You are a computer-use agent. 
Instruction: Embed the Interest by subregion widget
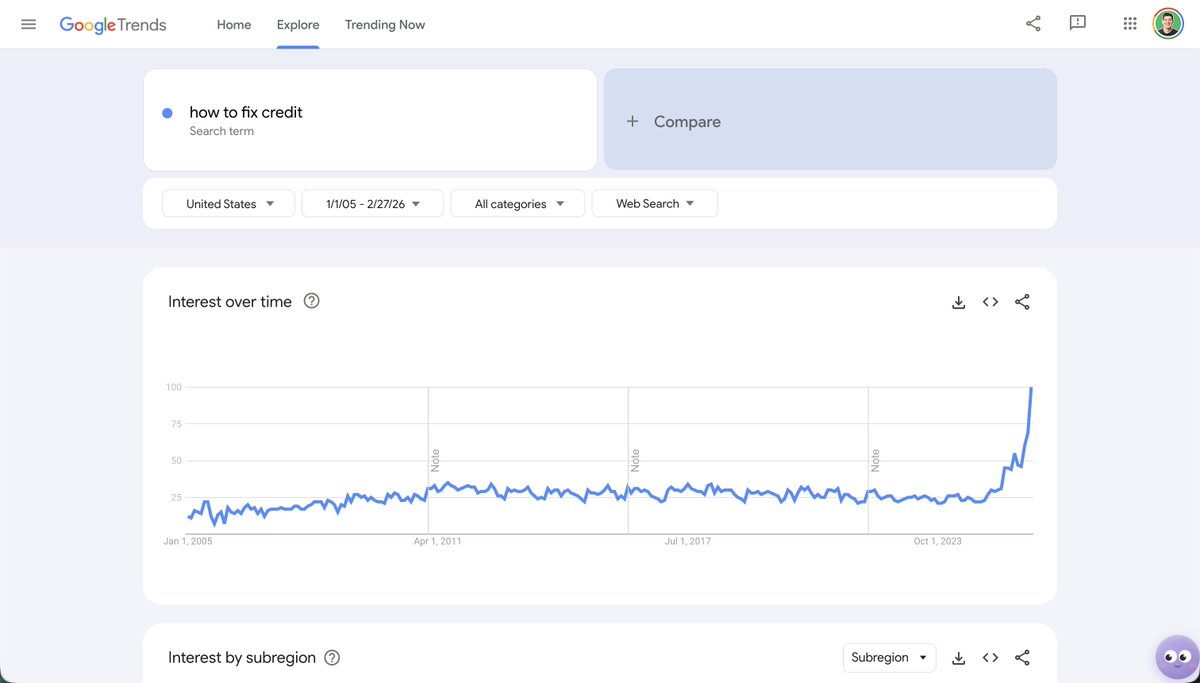tap(990, 658)
